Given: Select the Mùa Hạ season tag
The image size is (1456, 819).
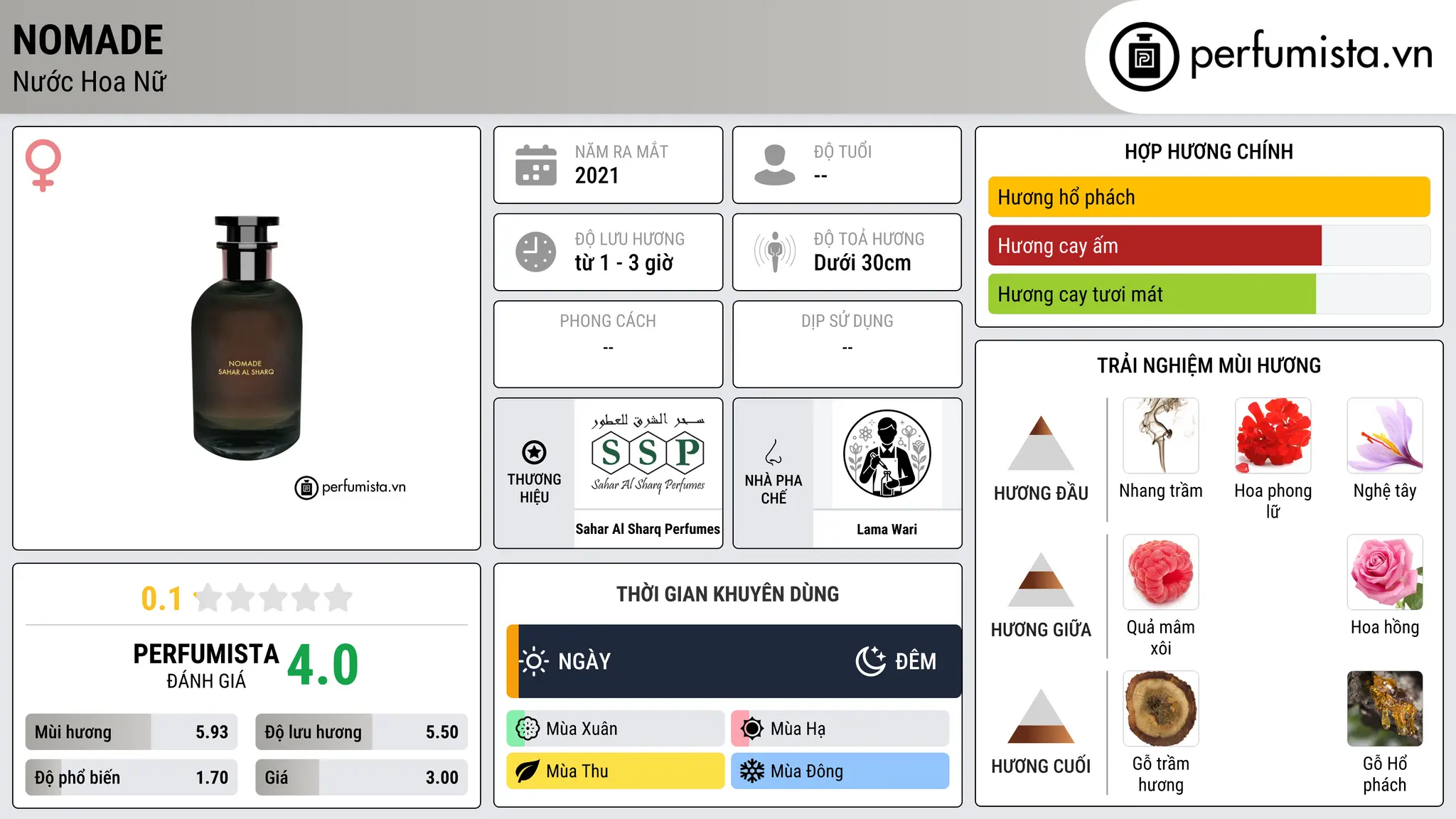Looking at the screenshot, I should (x=840, y=729).
